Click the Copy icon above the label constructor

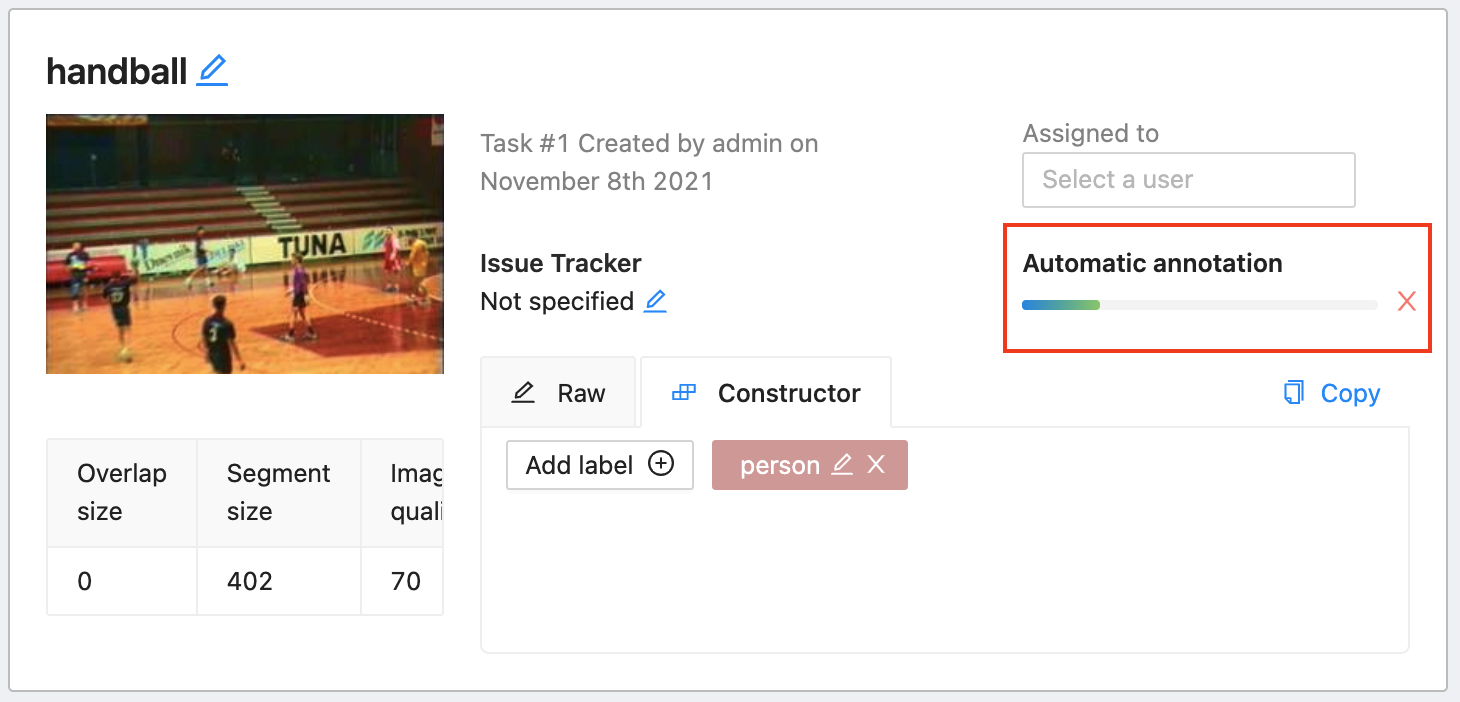click(1294, 393)
